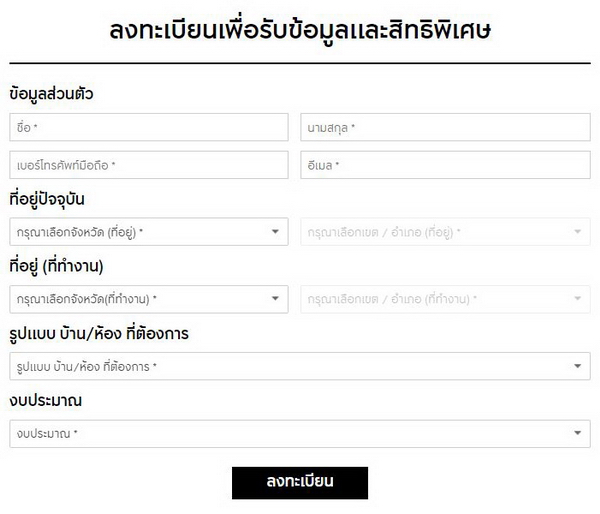Click the arrow icon on workplace district selector
600x514 pixels.
pyautogui.click(x=577, y=299)
